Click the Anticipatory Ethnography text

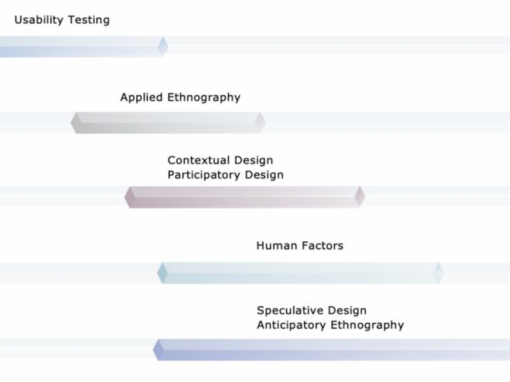[x=330, y=325]
